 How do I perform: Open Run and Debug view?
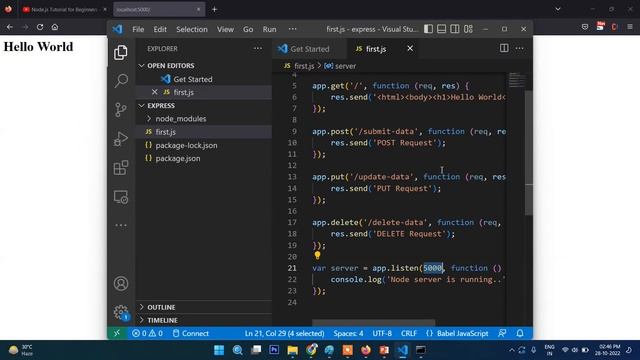[x=121, y=139]
